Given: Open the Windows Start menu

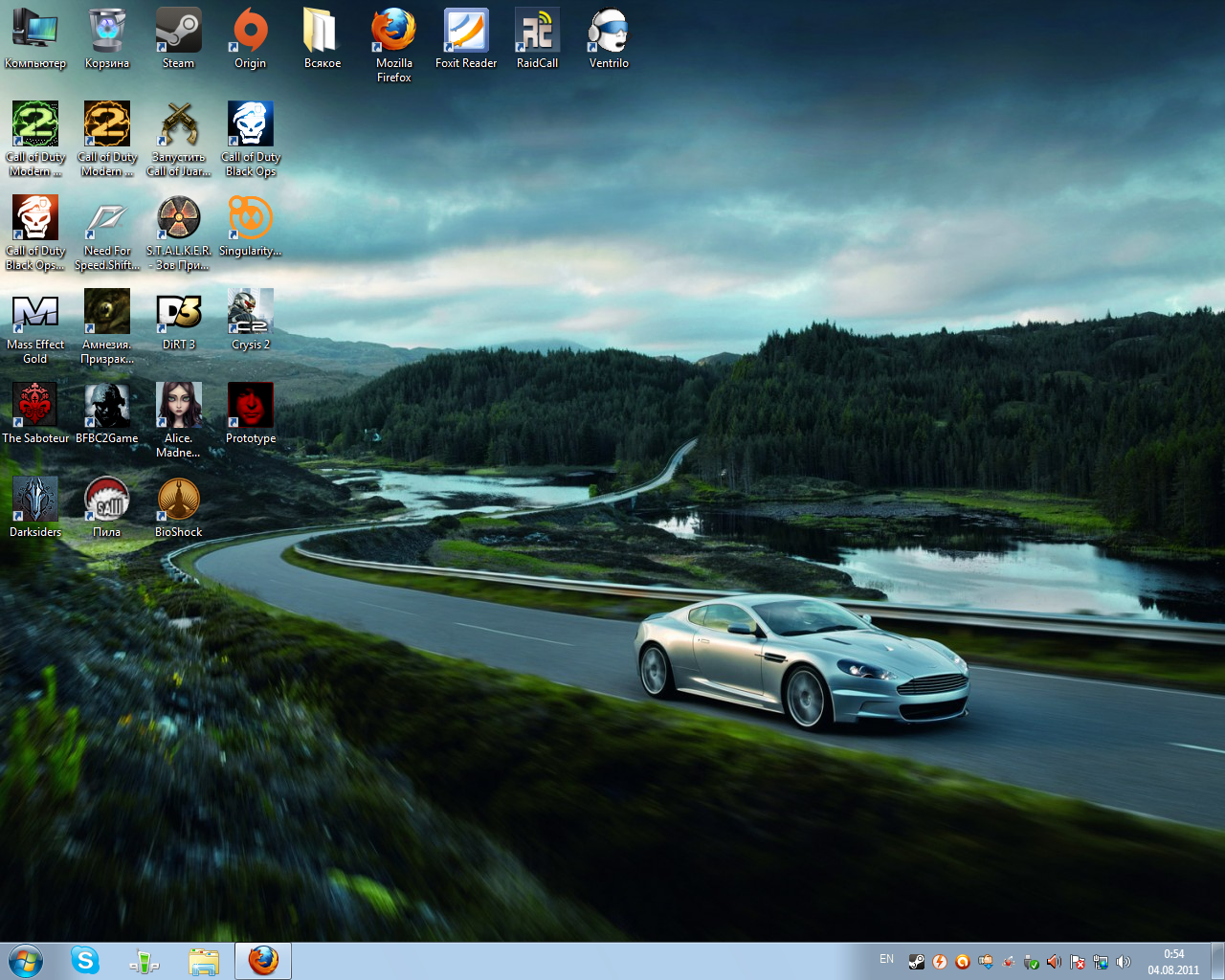Looking at the screenshot, I should tap(26, 961).
